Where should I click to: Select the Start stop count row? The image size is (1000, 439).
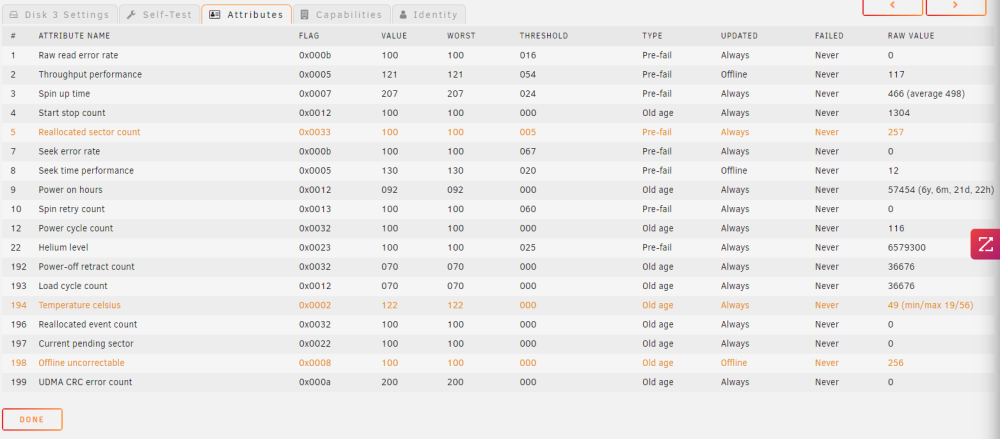[x=500, y=113]
